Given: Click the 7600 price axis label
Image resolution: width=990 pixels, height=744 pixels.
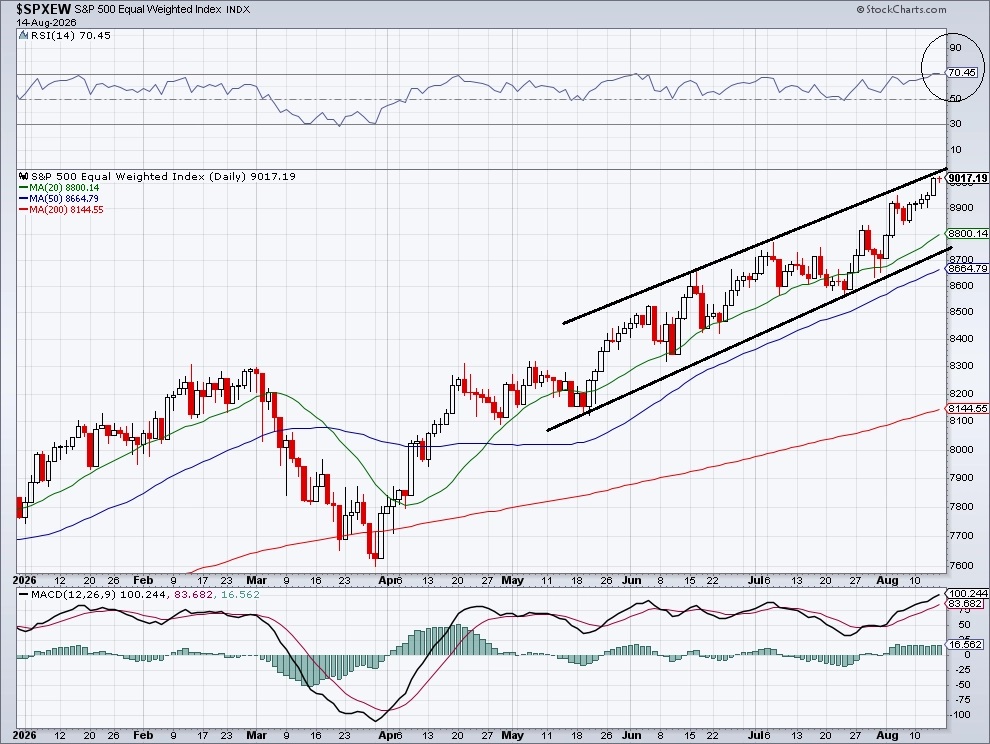Looking at the screenshot, I should [960, 565].
